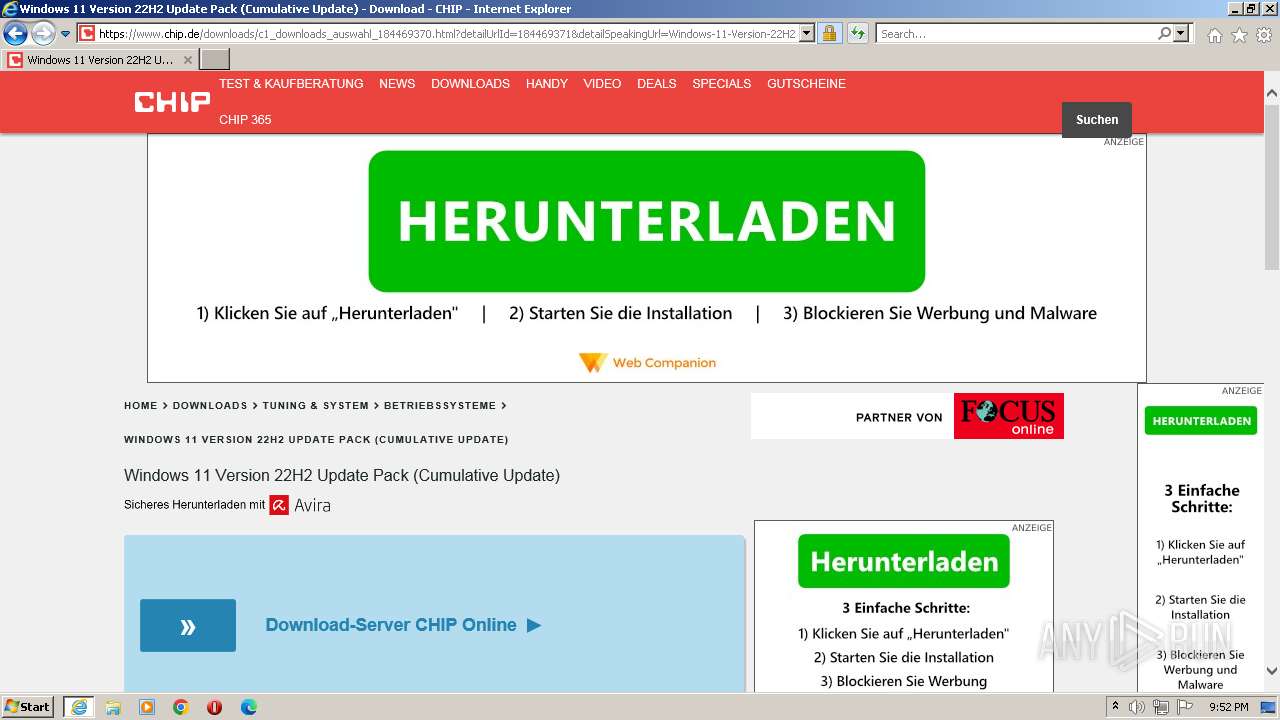Open the network tray icon

pos(1160,707)
